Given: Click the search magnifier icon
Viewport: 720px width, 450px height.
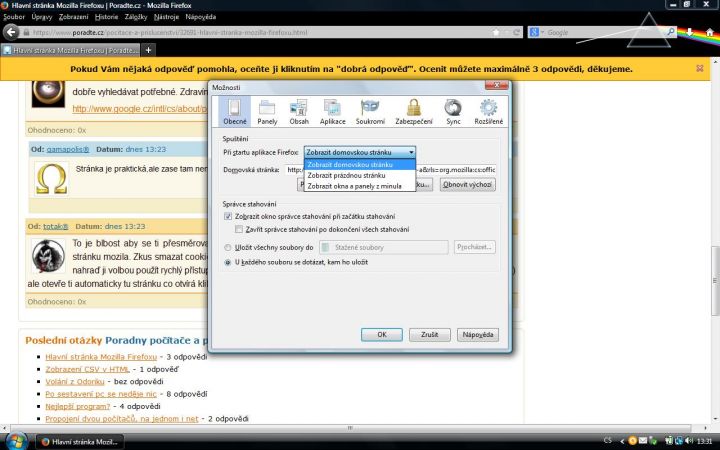Looking at the screenshot, I should click(671, 32).
